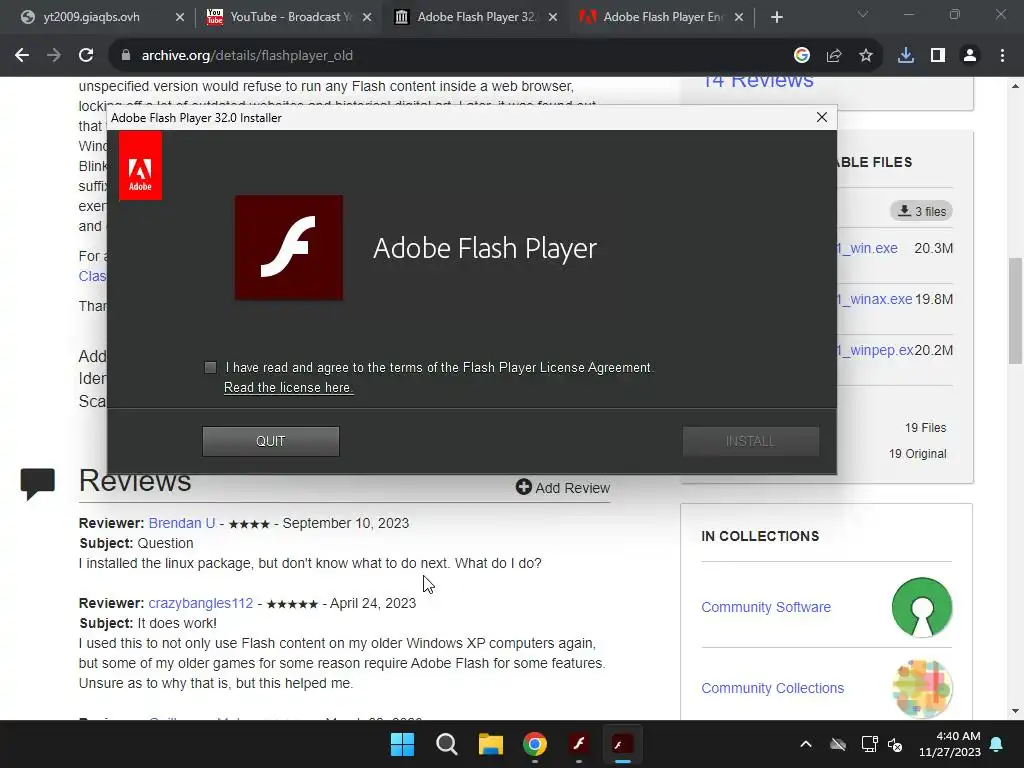Viewport: 1024px width, 768px height.
Task: Open a new browser tab
Action: pyautogui.click(x=776, y=17)
